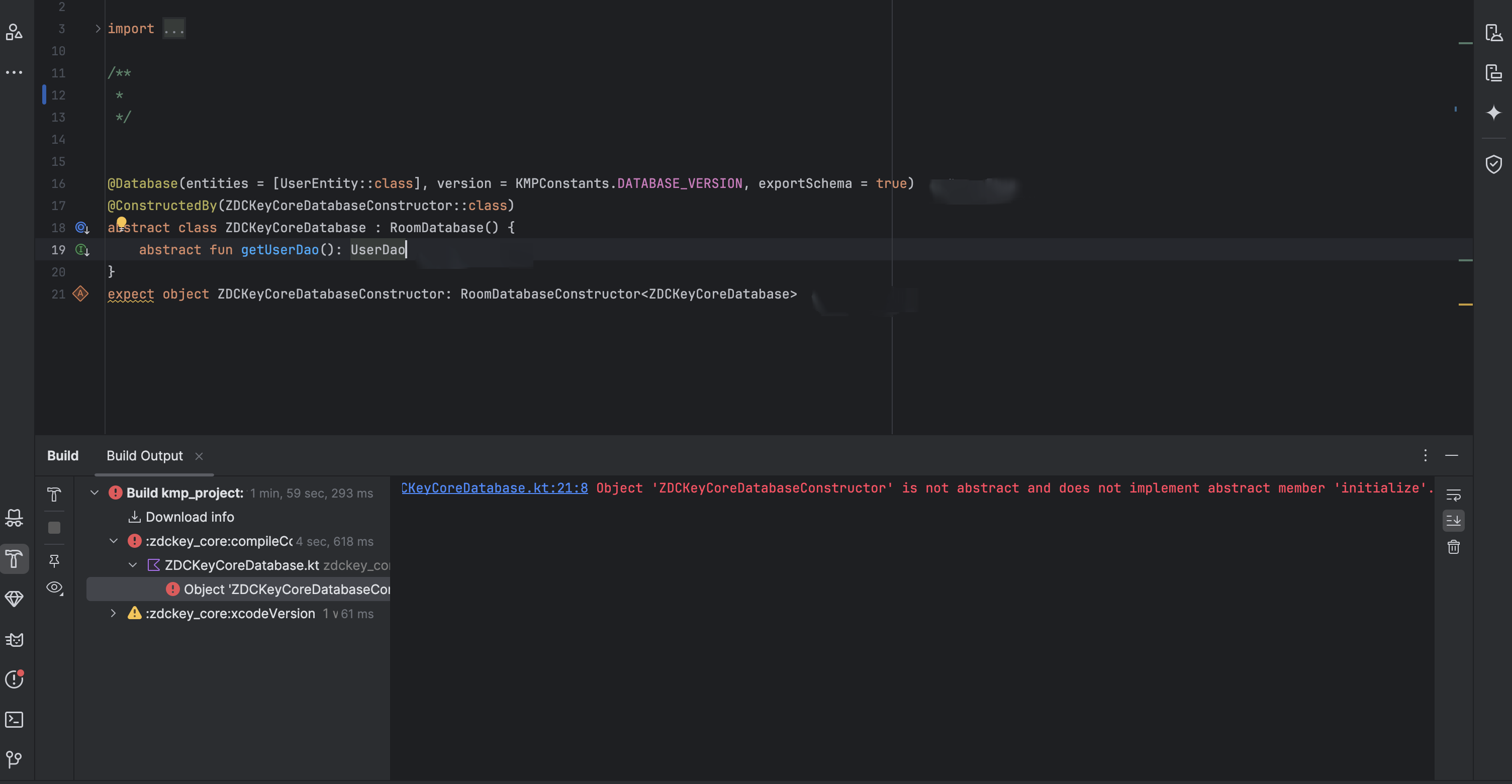The height and width of the screenshot is (784, 1512).
Task: Click the sync build hammer icon
Action: [x=54, y=495]
